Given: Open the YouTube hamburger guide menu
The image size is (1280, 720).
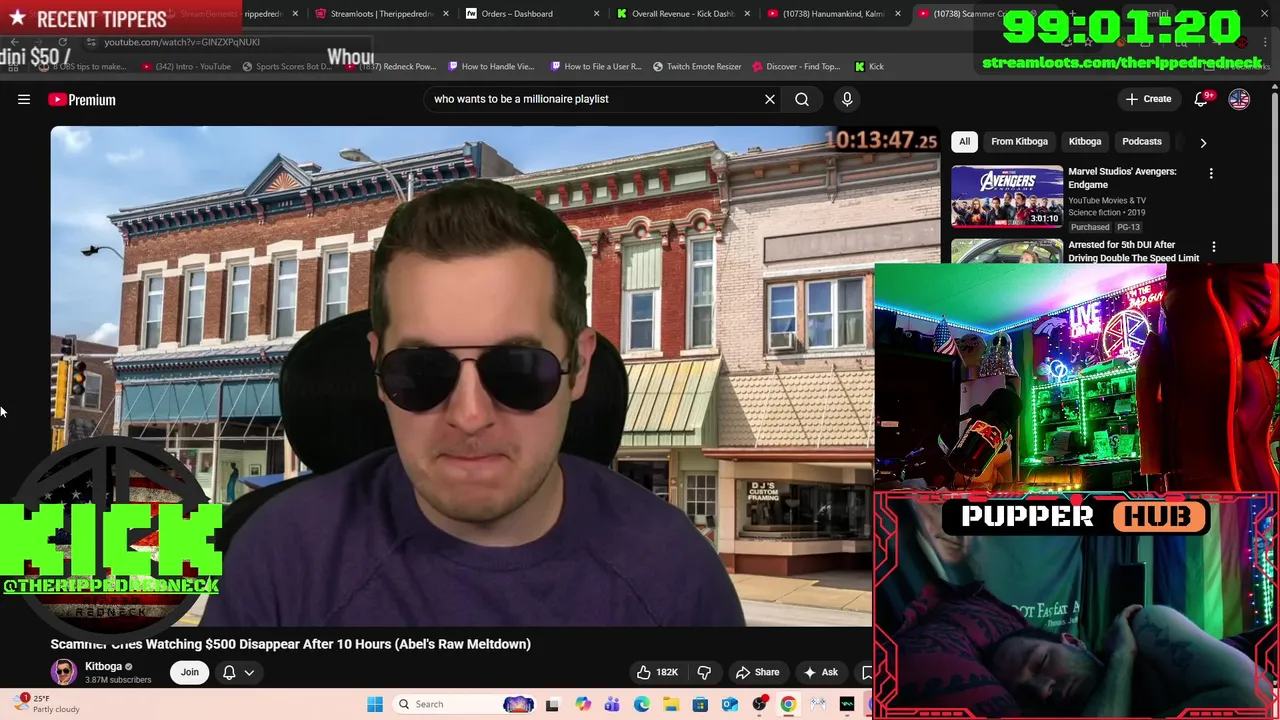Looking at the screenshot, I should [24, 99].
